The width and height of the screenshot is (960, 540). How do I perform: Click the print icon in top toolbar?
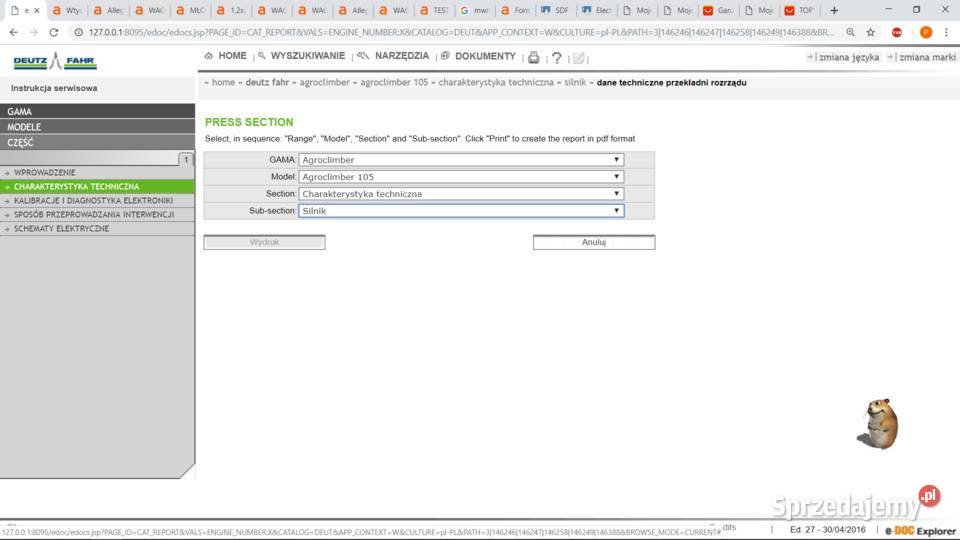point(534,58)
